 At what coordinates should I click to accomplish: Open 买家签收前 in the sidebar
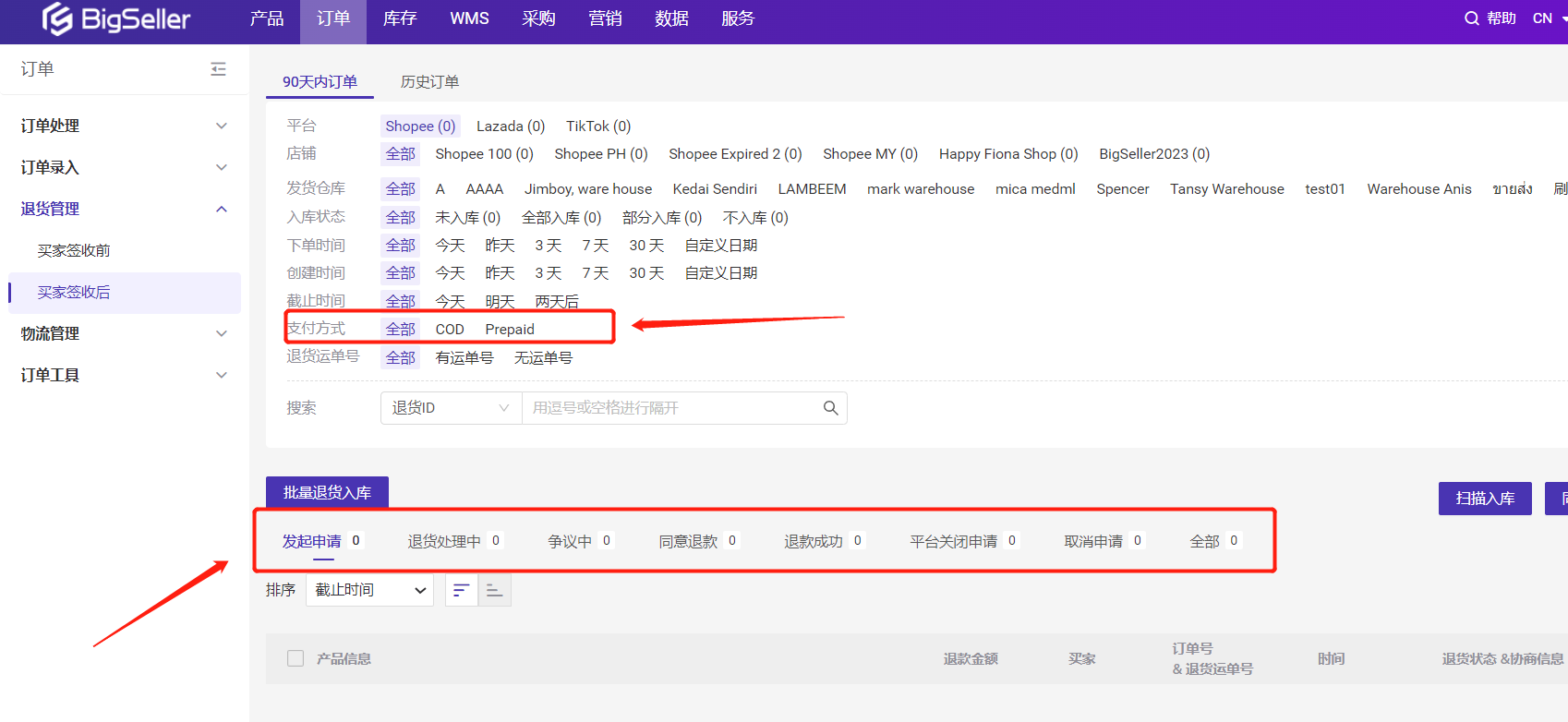pyautogui.click(x=74, y=250)
